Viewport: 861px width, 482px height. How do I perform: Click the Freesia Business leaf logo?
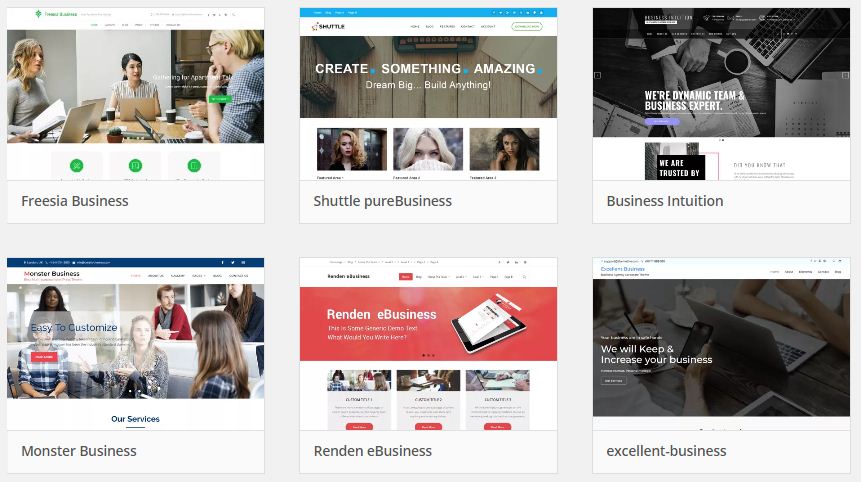[x=38, y=15]
